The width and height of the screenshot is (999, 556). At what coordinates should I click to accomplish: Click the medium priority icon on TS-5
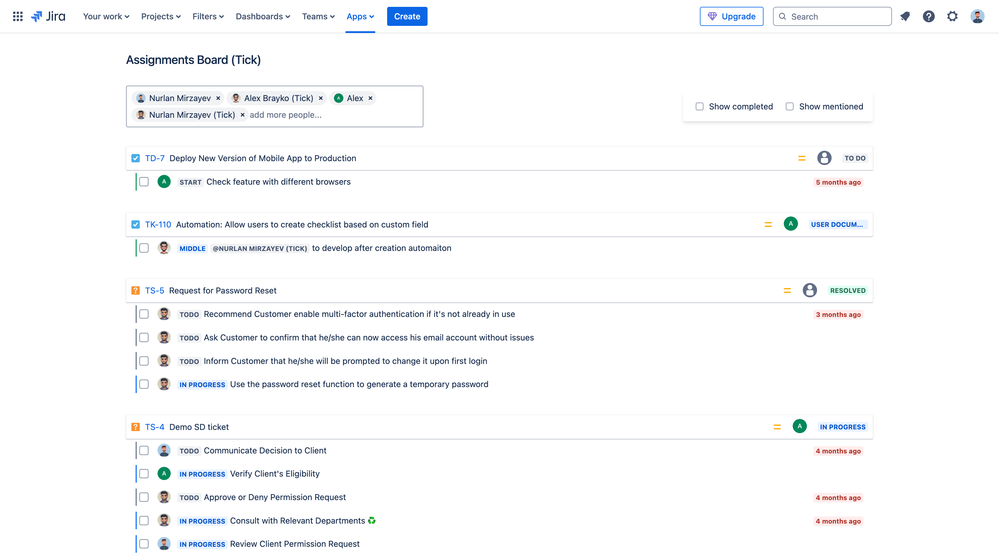(787, 290)
